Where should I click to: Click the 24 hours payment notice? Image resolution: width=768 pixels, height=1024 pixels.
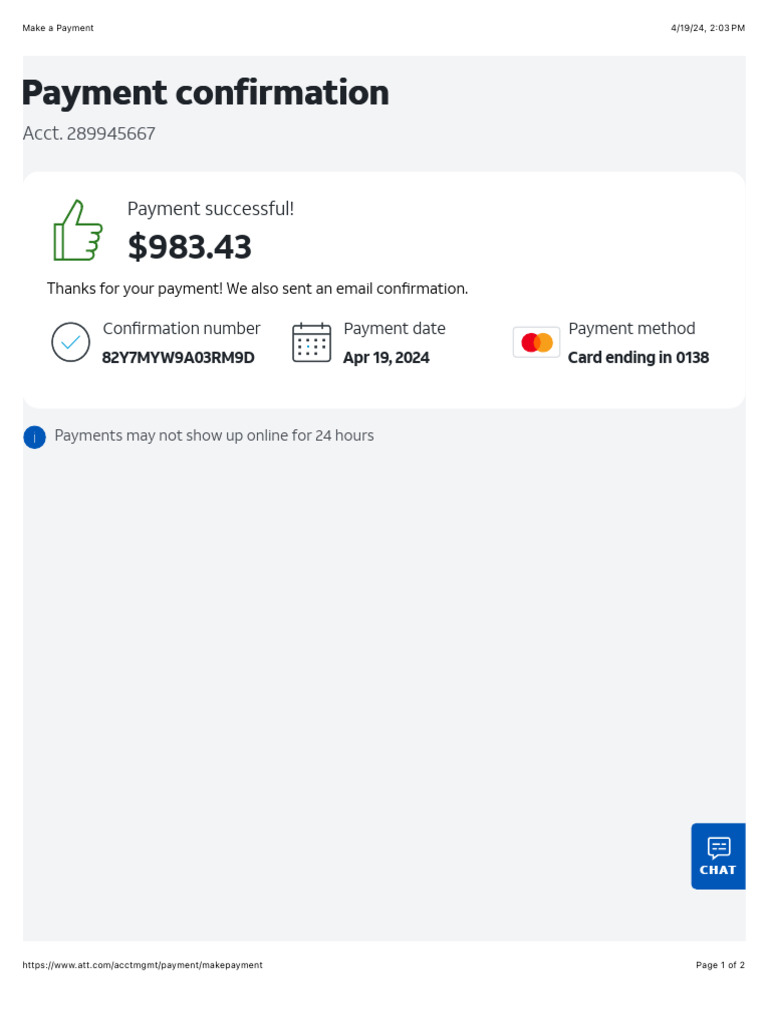tap(214, 436)
